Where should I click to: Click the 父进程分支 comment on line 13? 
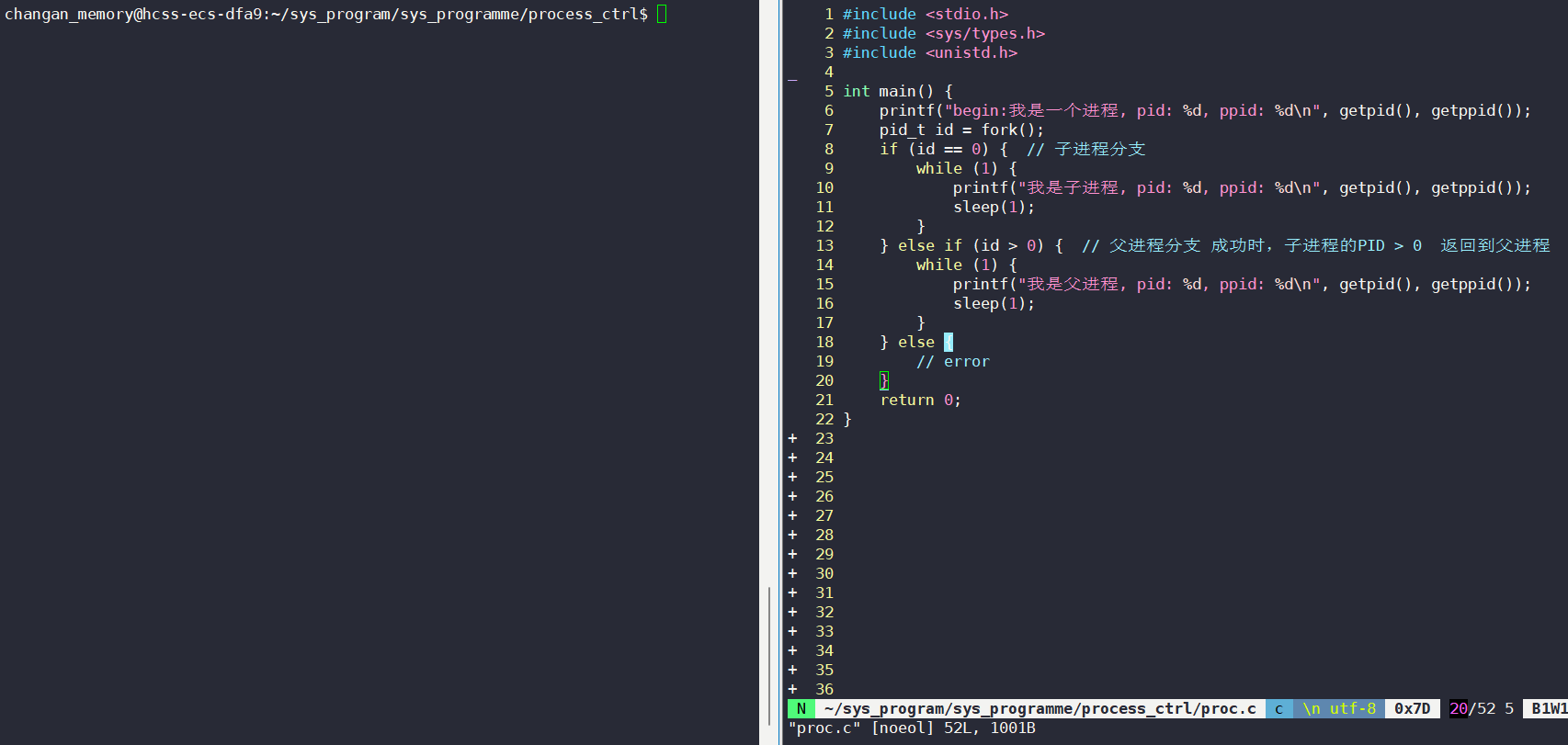1316,245
